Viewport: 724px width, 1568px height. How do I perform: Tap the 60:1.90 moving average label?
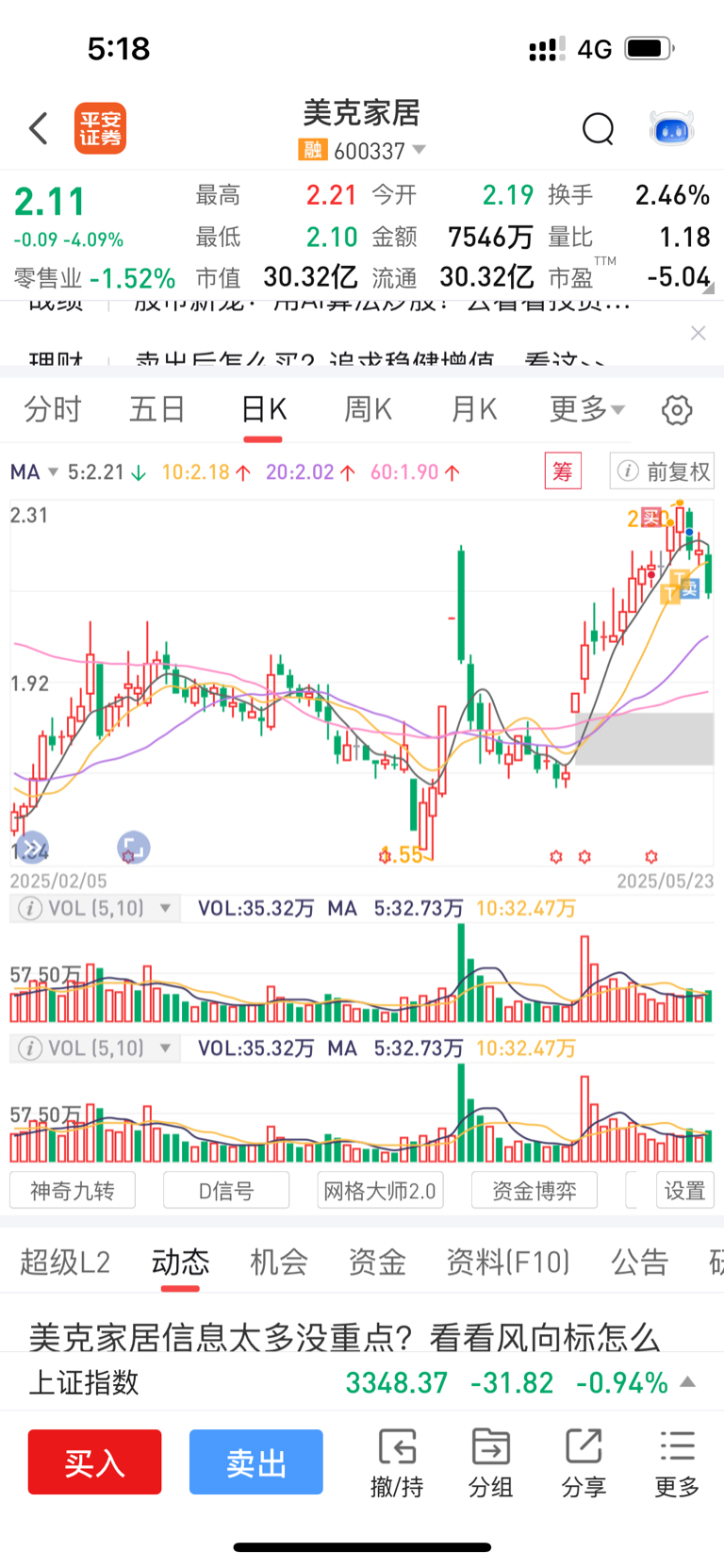click(x=415, y=471)
